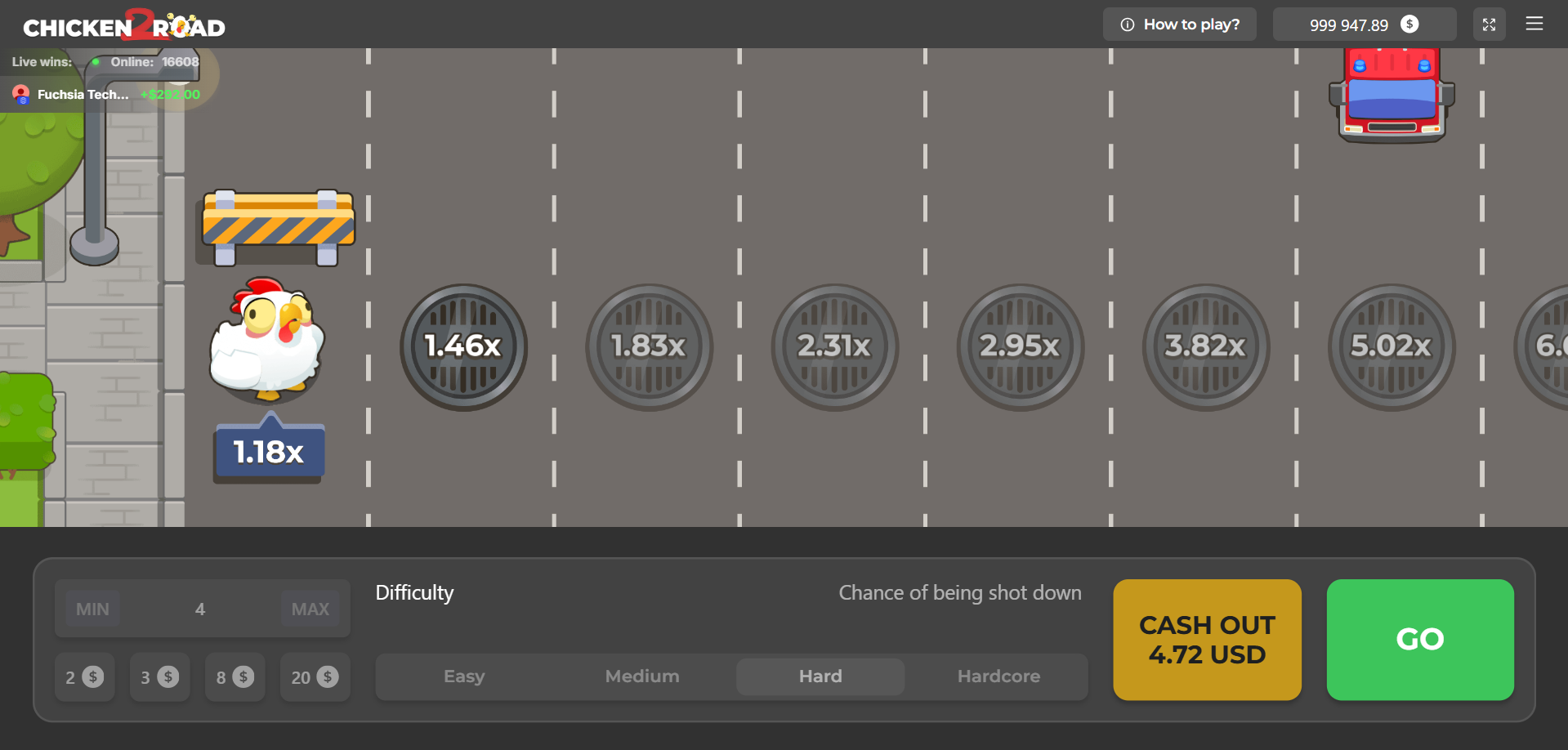Click the striped road barrier
Screen dimensions: 1568x750
pos(279,227)
